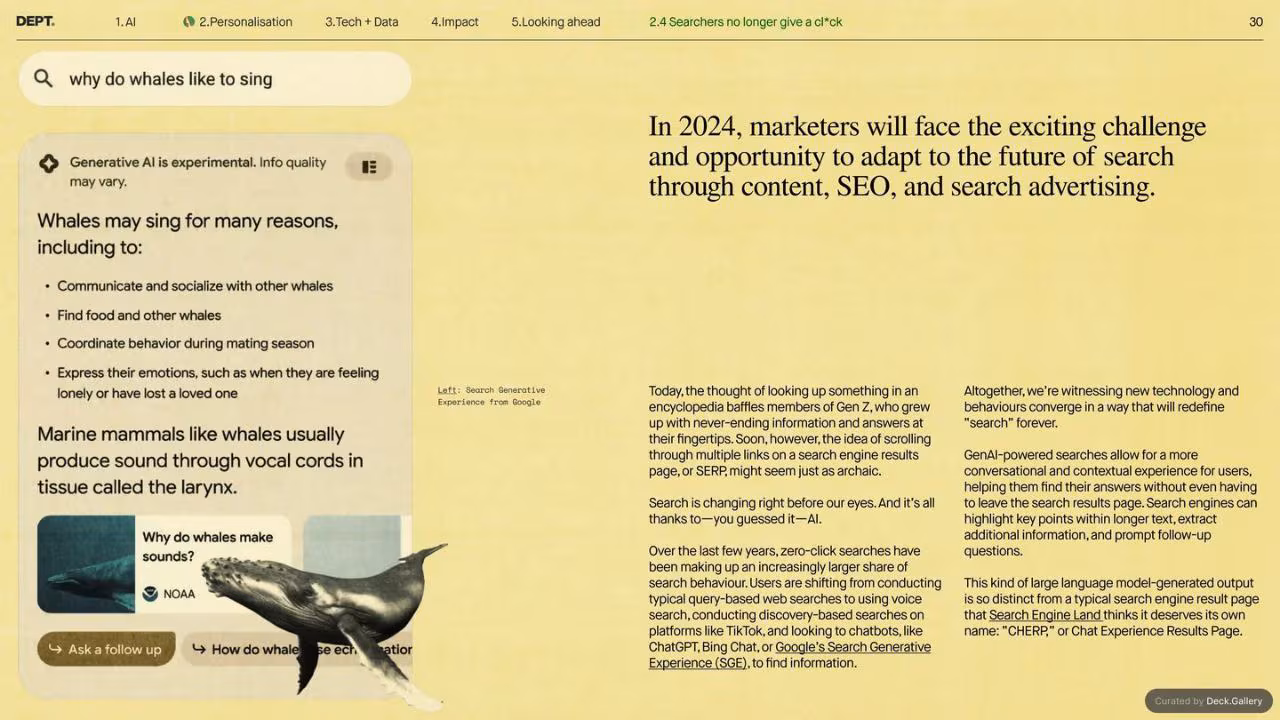Click Generative AI is experimental notice
1280x720 pixels.
[x=198, y=171]
